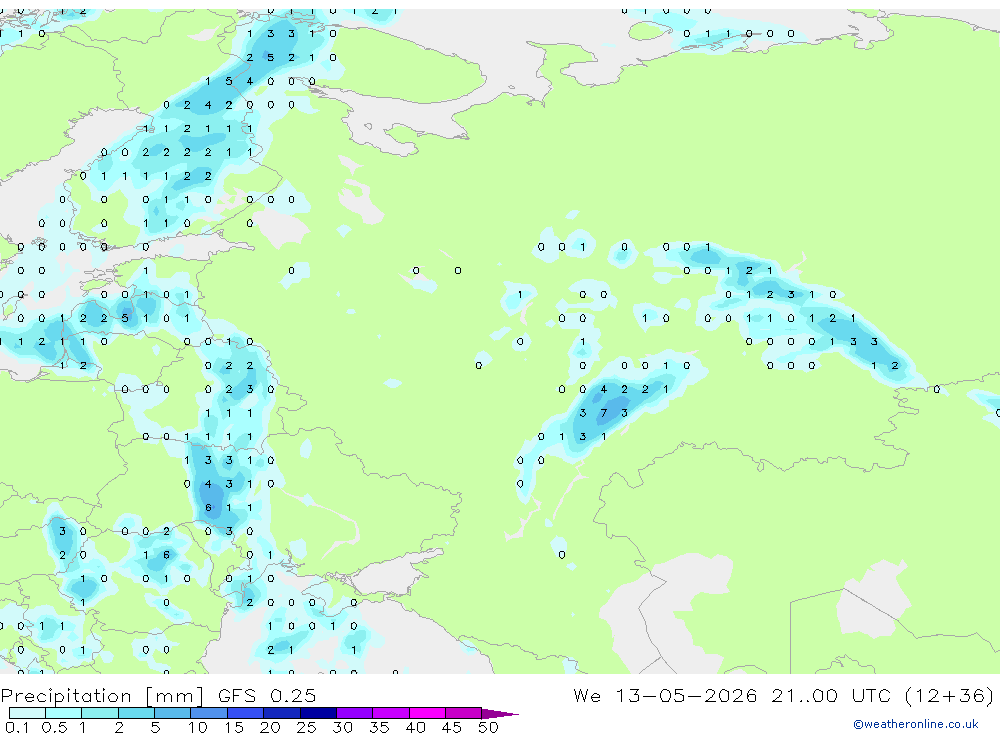Click the 40–45 mm legend color box
The height and width of the screenshot is (733, 1000).
427,713
